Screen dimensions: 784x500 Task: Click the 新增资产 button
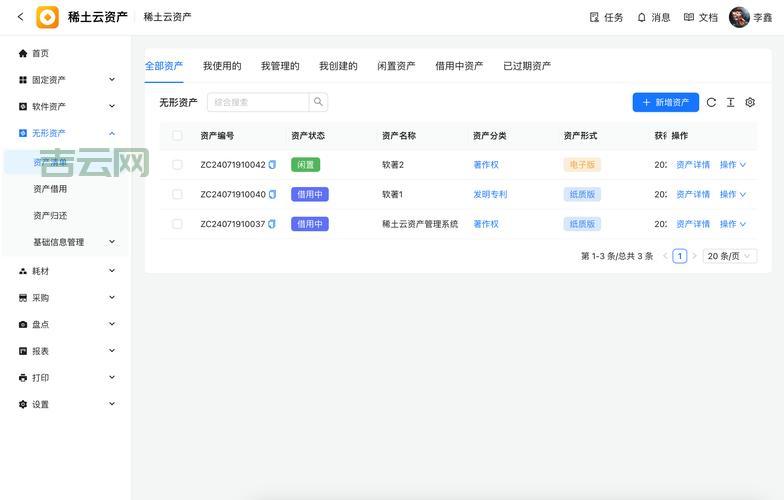click(666, 102)
